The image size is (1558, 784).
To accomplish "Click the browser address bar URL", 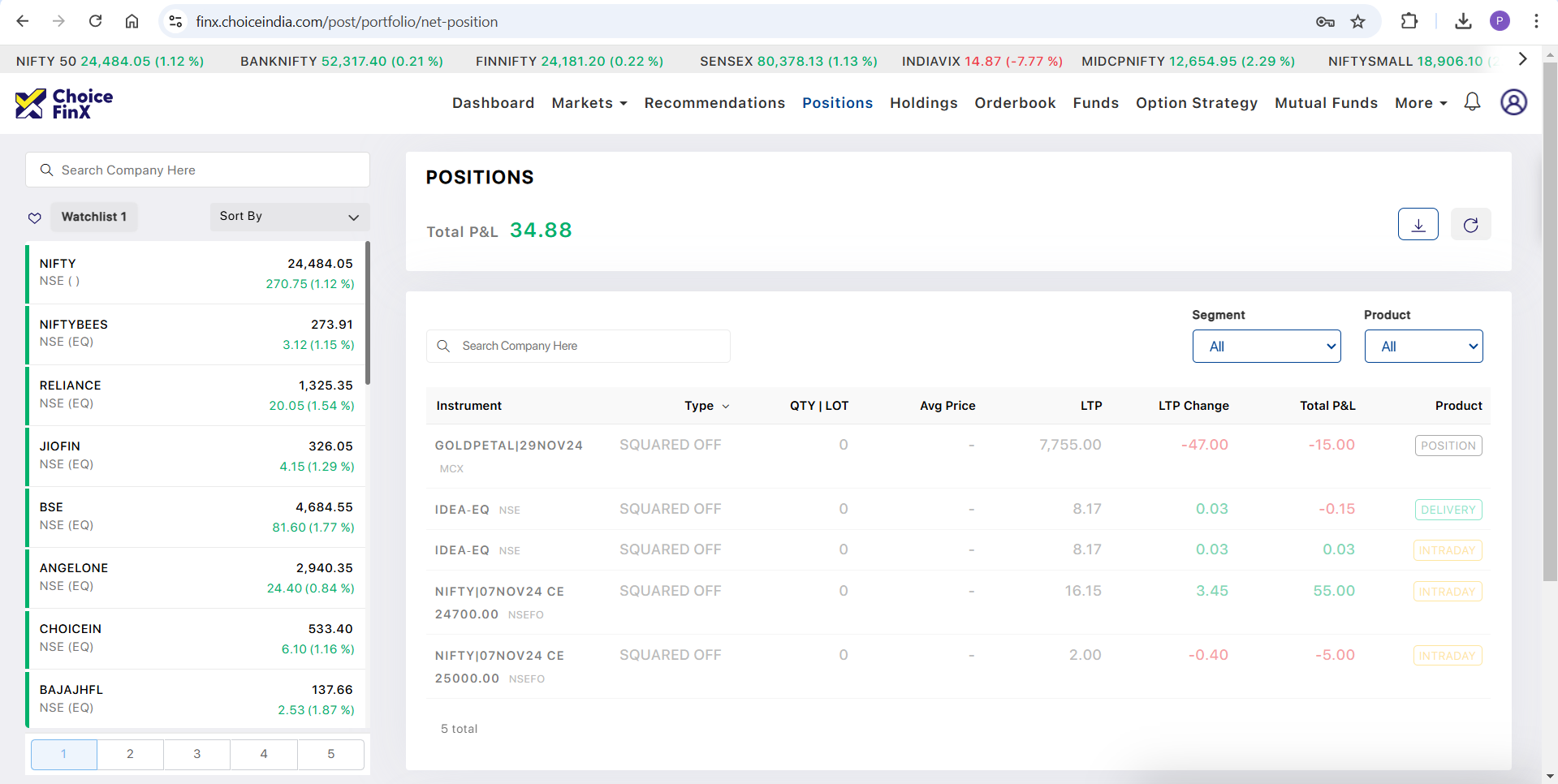I will pos(347,22).
